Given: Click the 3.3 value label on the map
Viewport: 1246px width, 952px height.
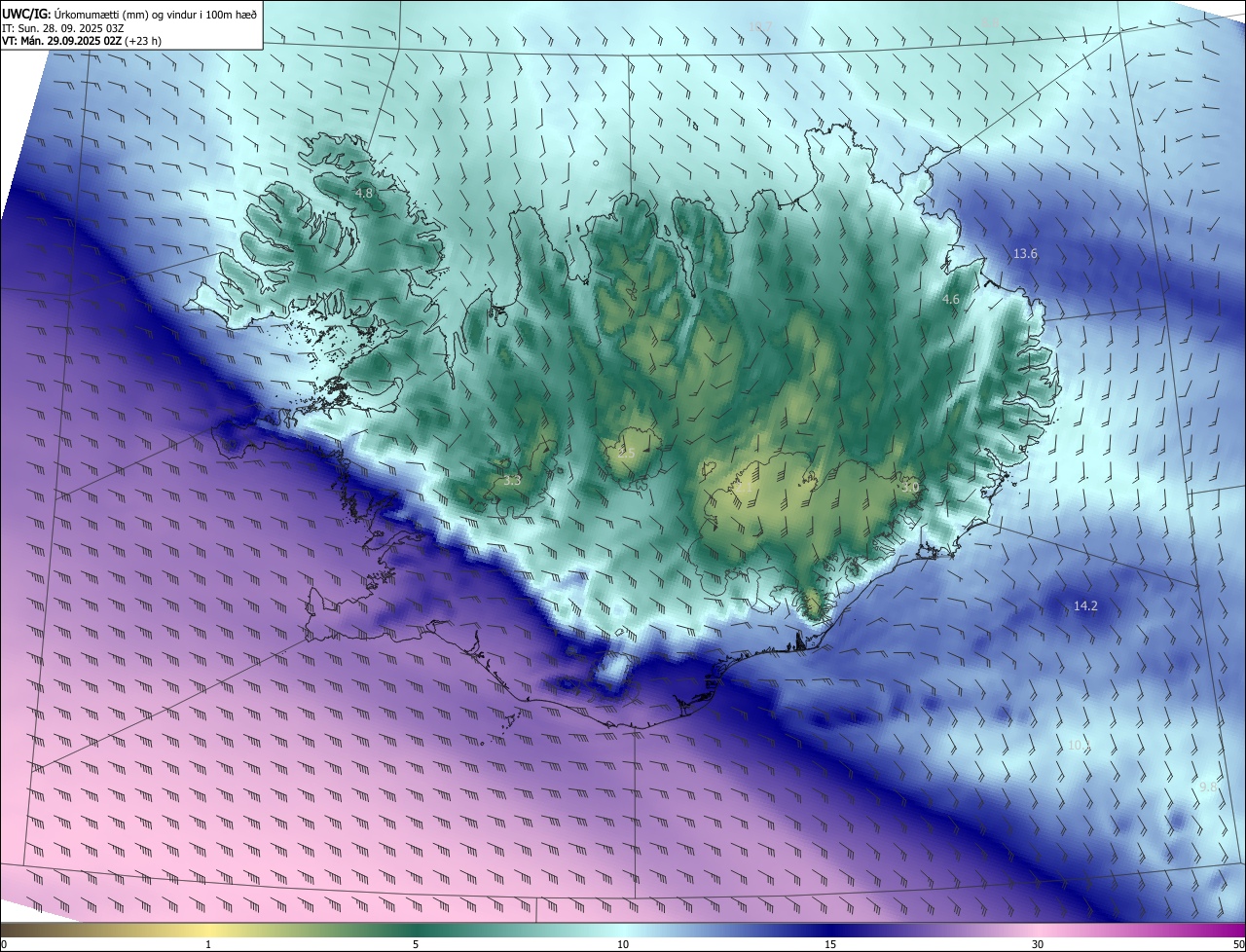Looking at the screenshot, I should click(512, 480).
